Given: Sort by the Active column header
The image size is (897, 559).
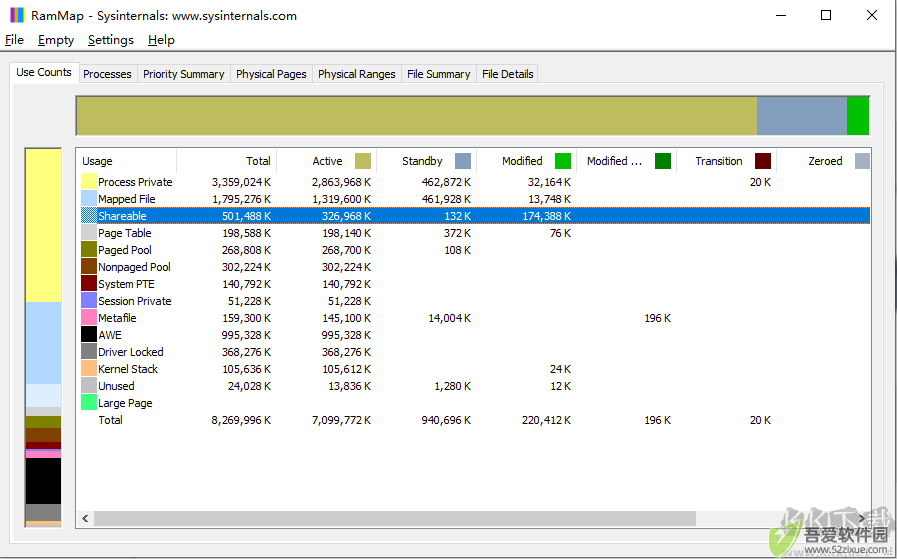Looking at the screenshot, I should (327, 161).
